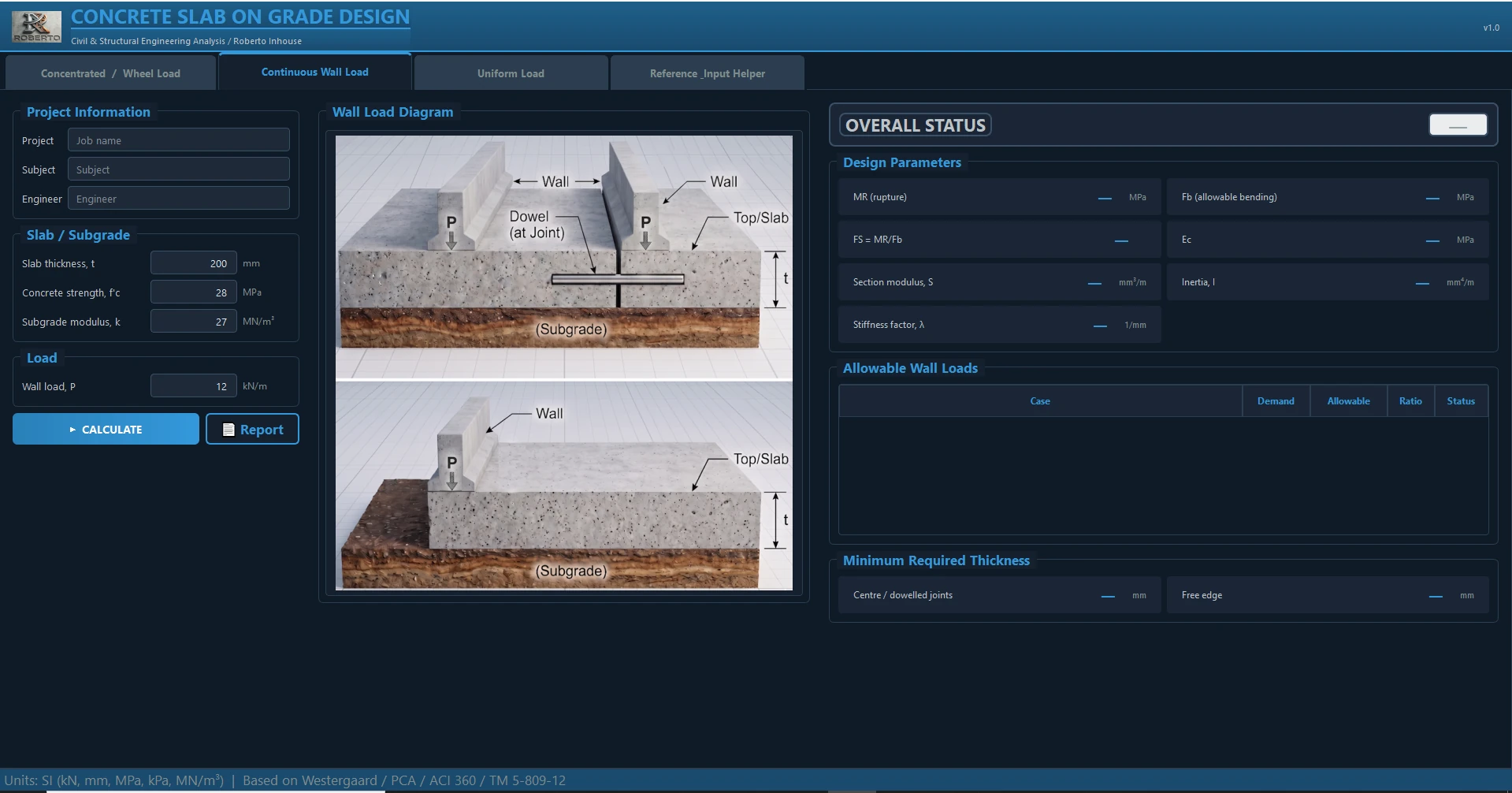This screenshot has width=1512, height=793.
Task: Click the Inertia, I parameter row
Action: [1328, 282]
